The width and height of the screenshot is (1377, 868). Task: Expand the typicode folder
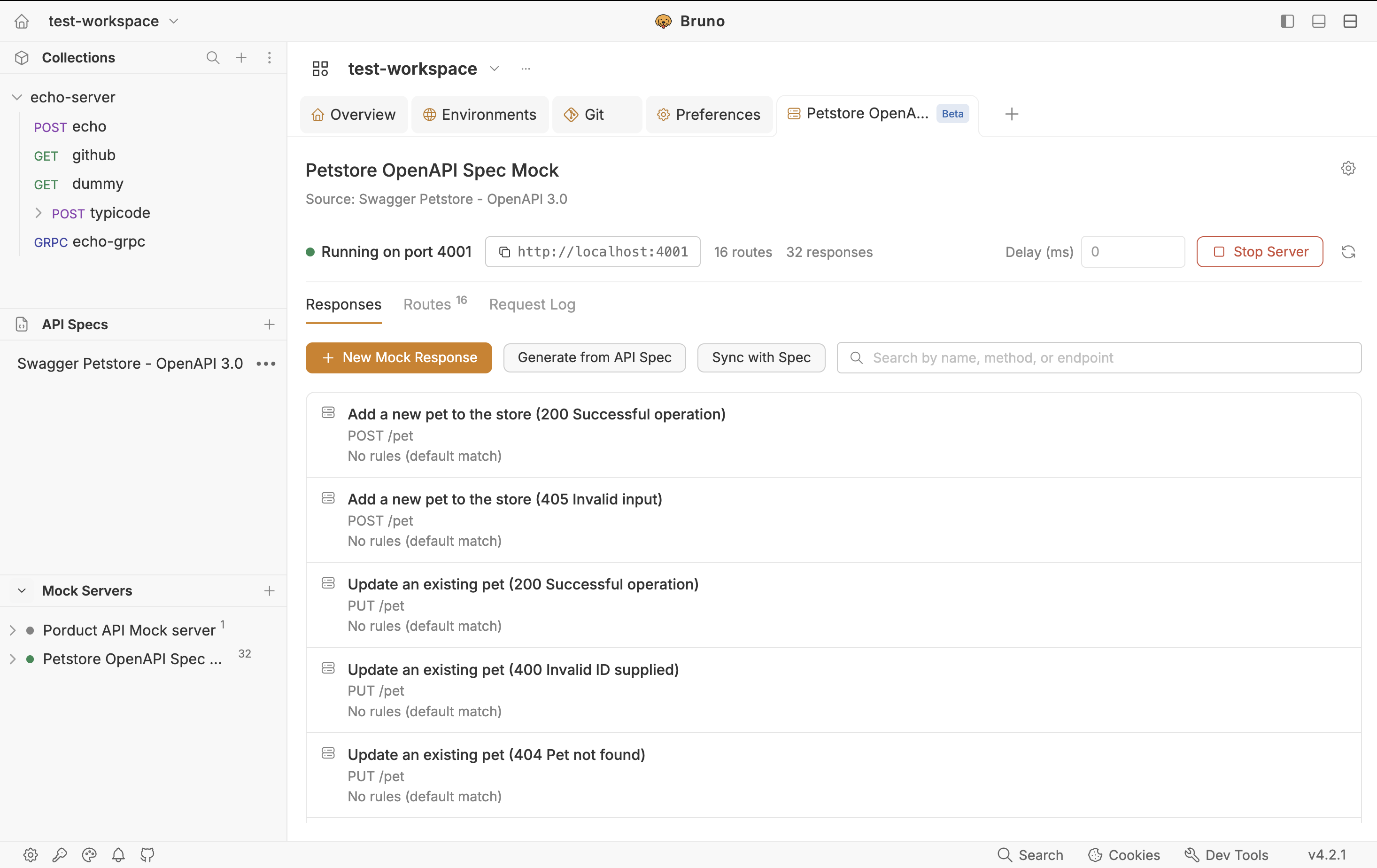[39, 213]
